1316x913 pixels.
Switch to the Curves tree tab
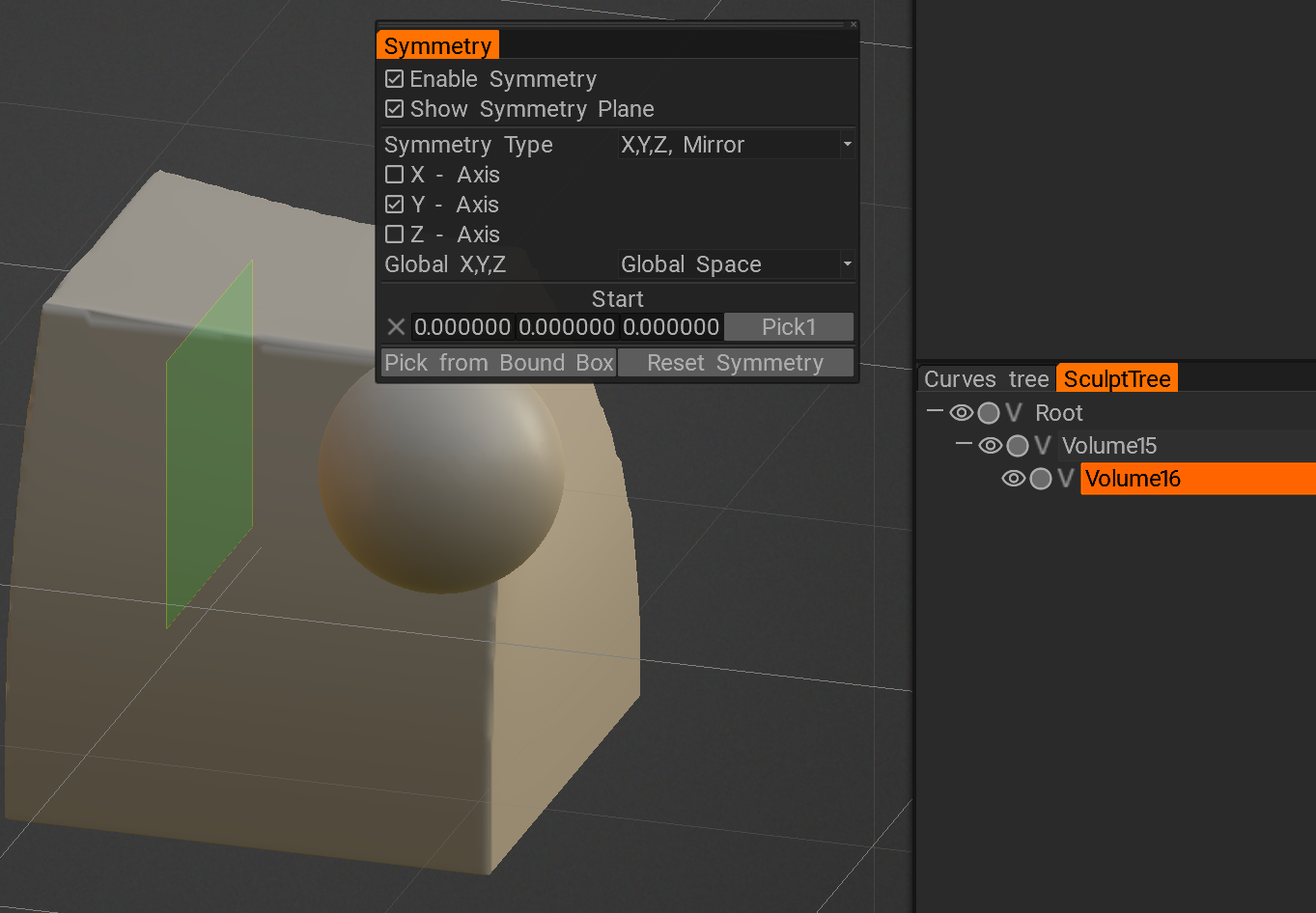[x=986, y=379]
